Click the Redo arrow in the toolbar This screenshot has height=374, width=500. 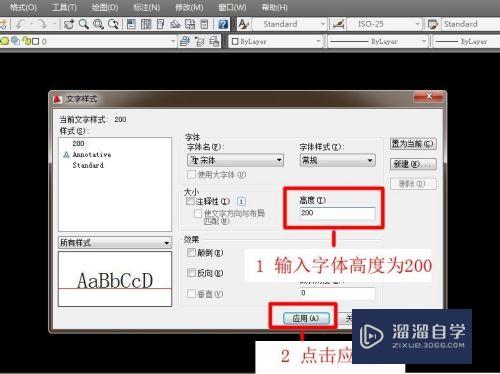(42, 24)
